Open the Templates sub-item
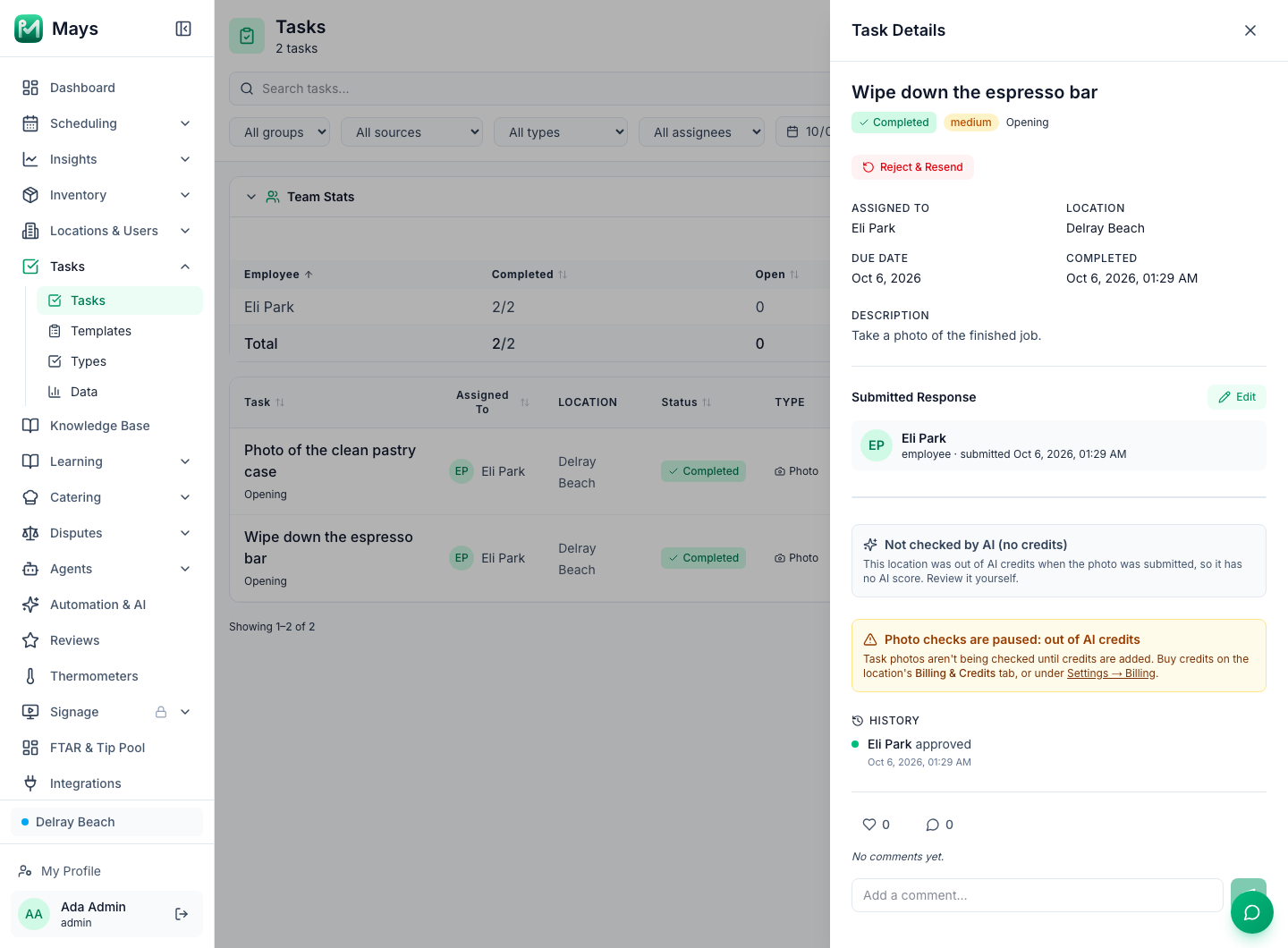The height and width of the screenshot is (948, 1288). 120,331
